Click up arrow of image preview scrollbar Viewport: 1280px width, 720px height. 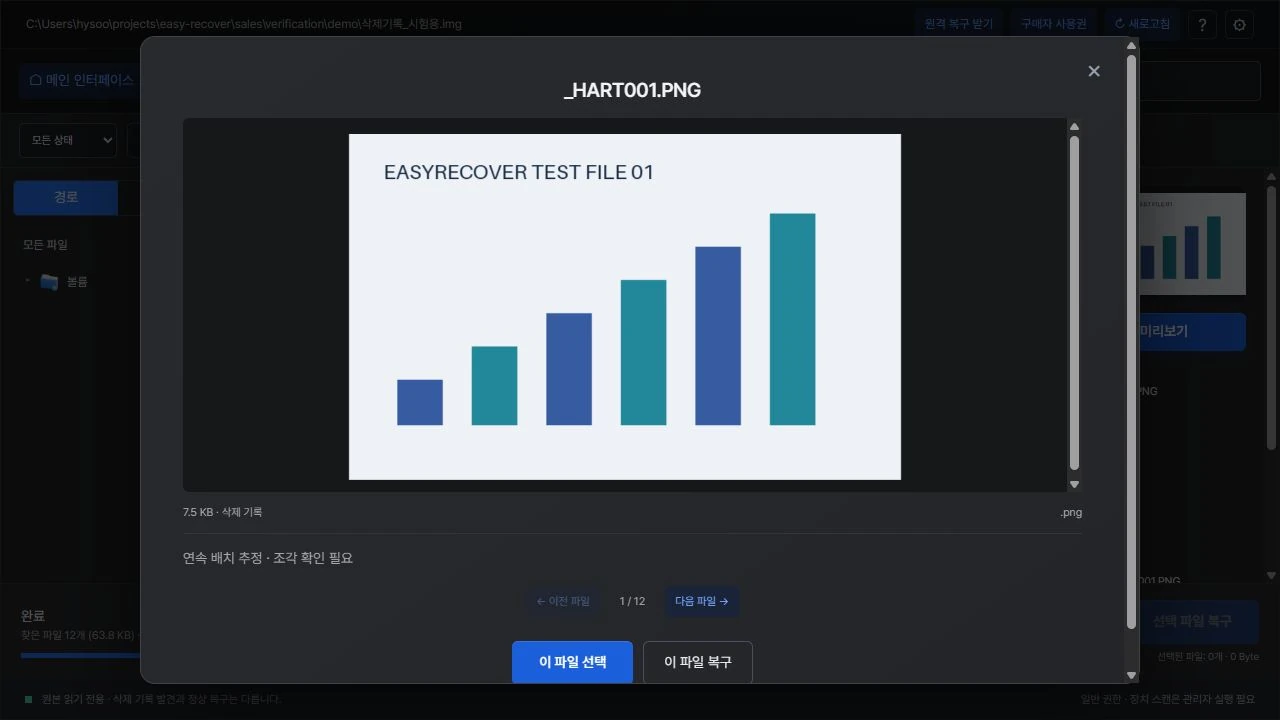(1075, 127)
